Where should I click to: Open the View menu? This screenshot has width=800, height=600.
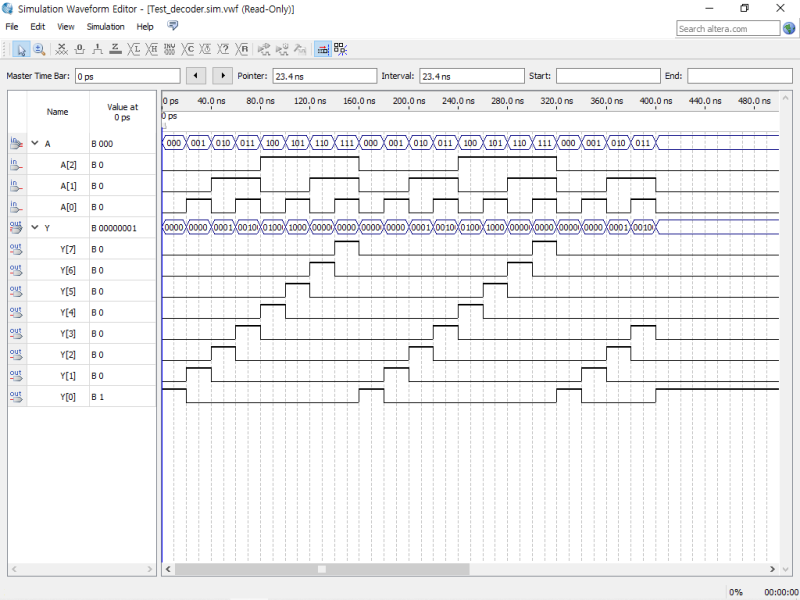(x=66, y=27)
